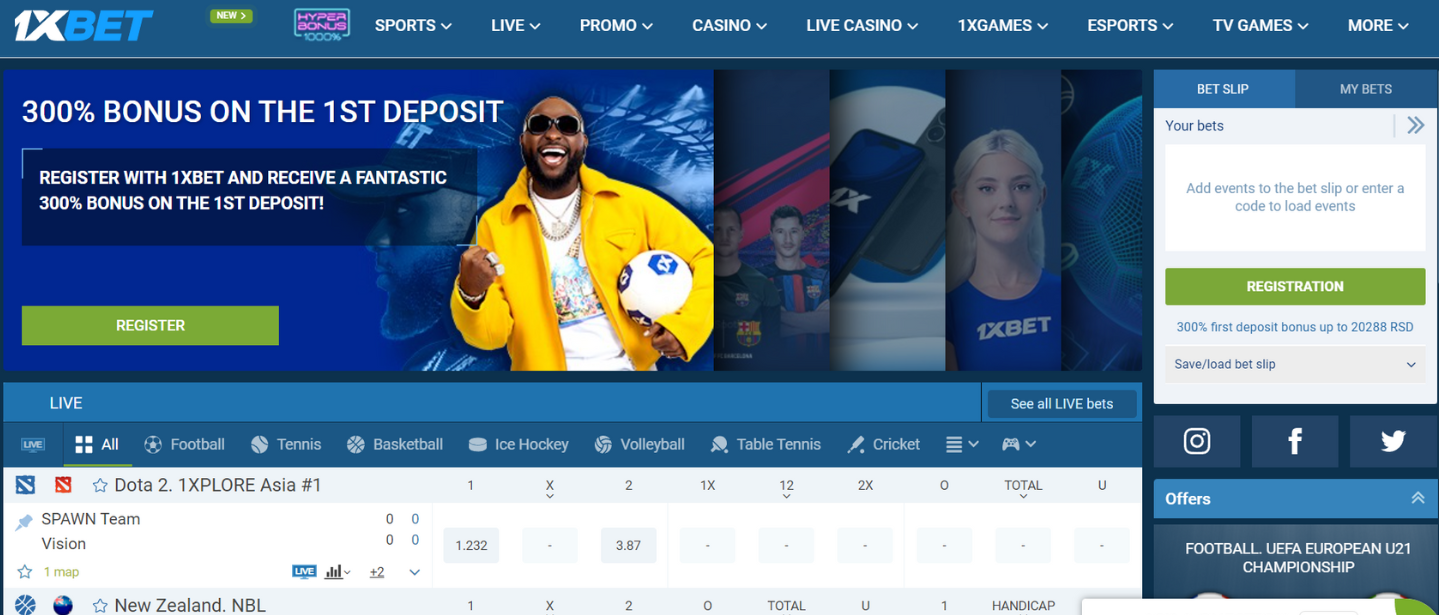Show +2 additional markets for SPAWN match
Screen dimensions: 1439x615
click(377, 572)
